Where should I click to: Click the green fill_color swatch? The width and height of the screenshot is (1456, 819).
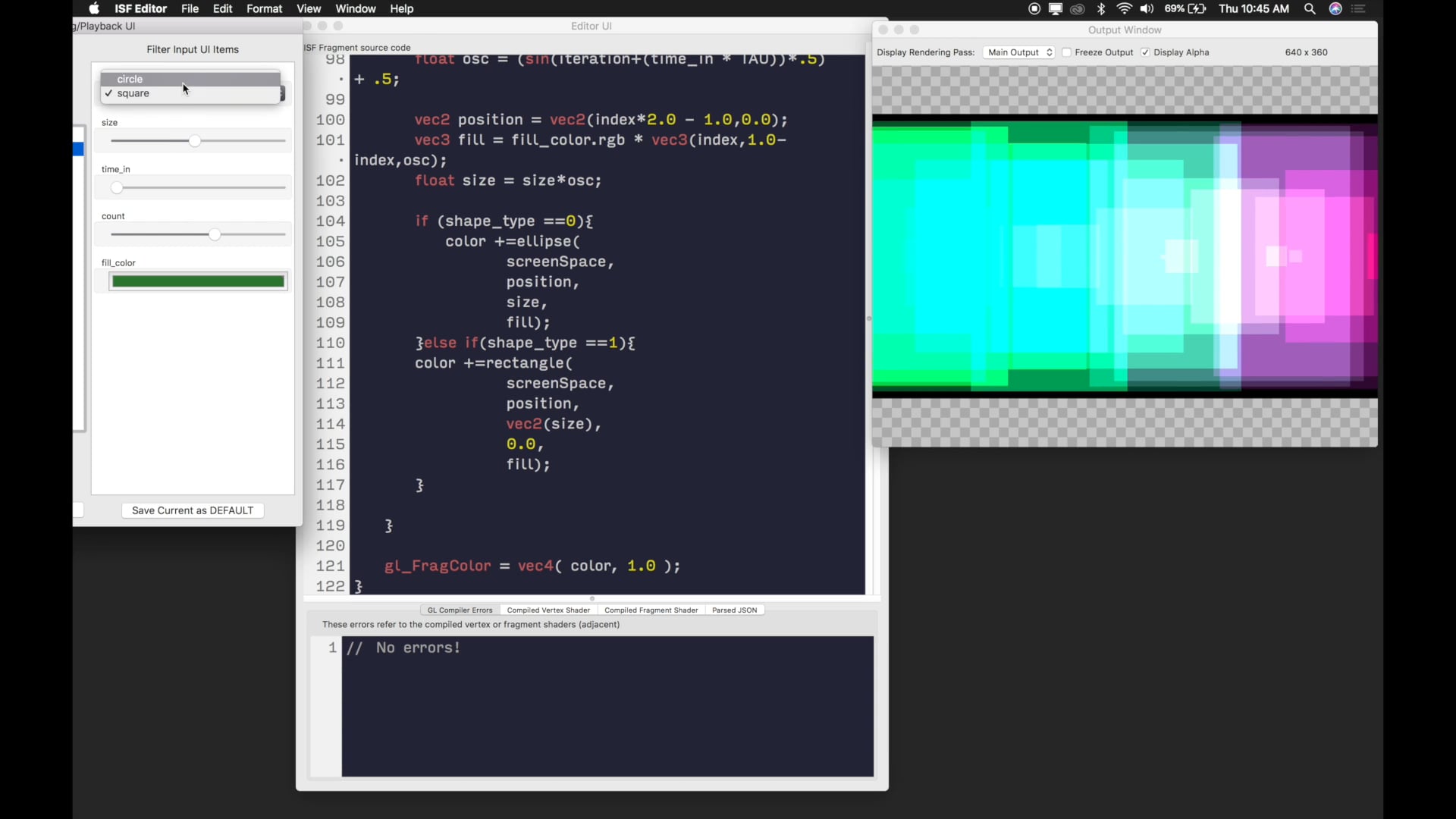coord(198,281)
